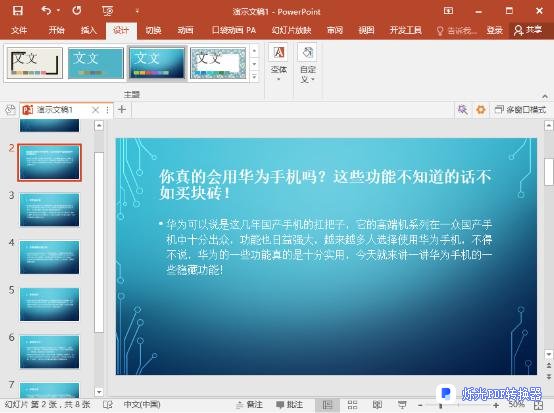This screenshot has height=413, width=554.
Task: Click the 登录 sign-in link
Action: click(494, 30)
